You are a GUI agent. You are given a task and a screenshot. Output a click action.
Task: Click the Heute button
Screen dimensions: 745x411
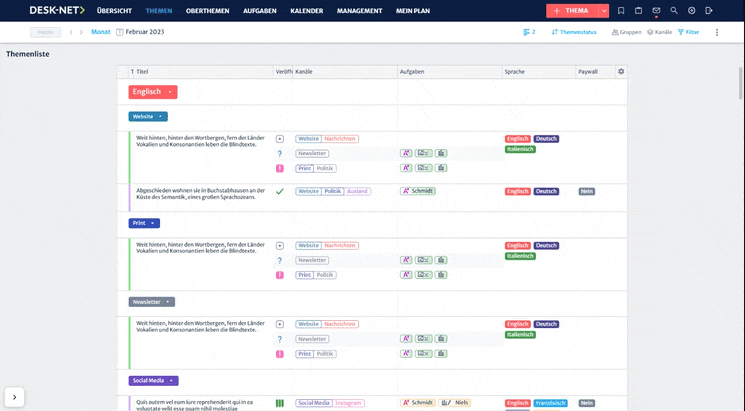point(46,32)
